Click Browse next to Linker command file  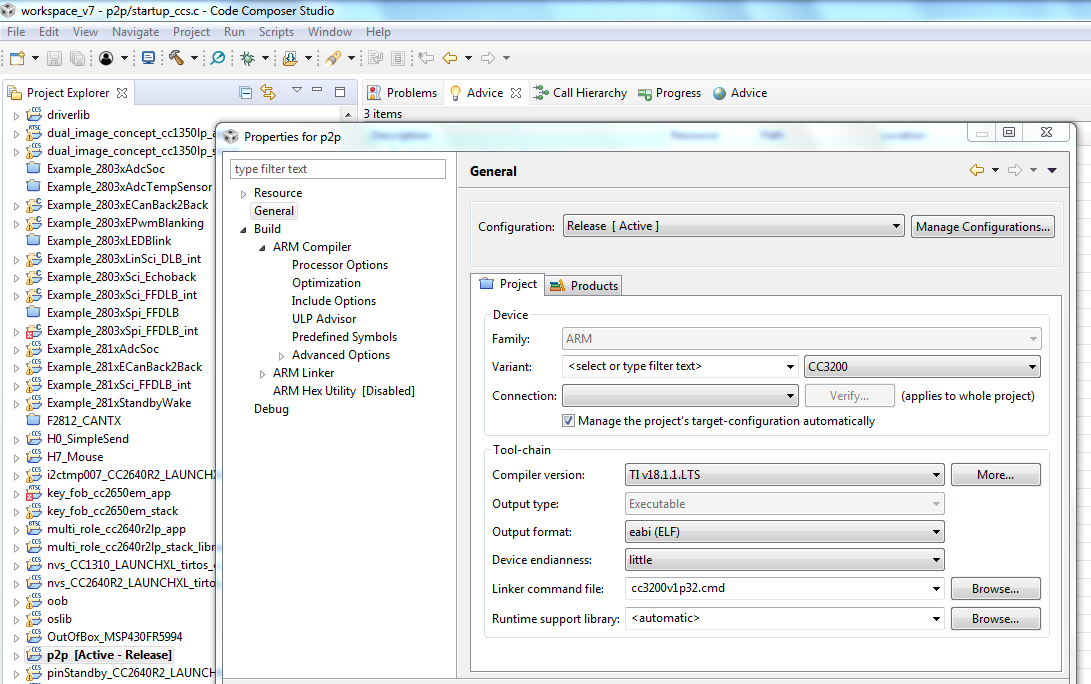pyautogui.click(x=994, y=589)
